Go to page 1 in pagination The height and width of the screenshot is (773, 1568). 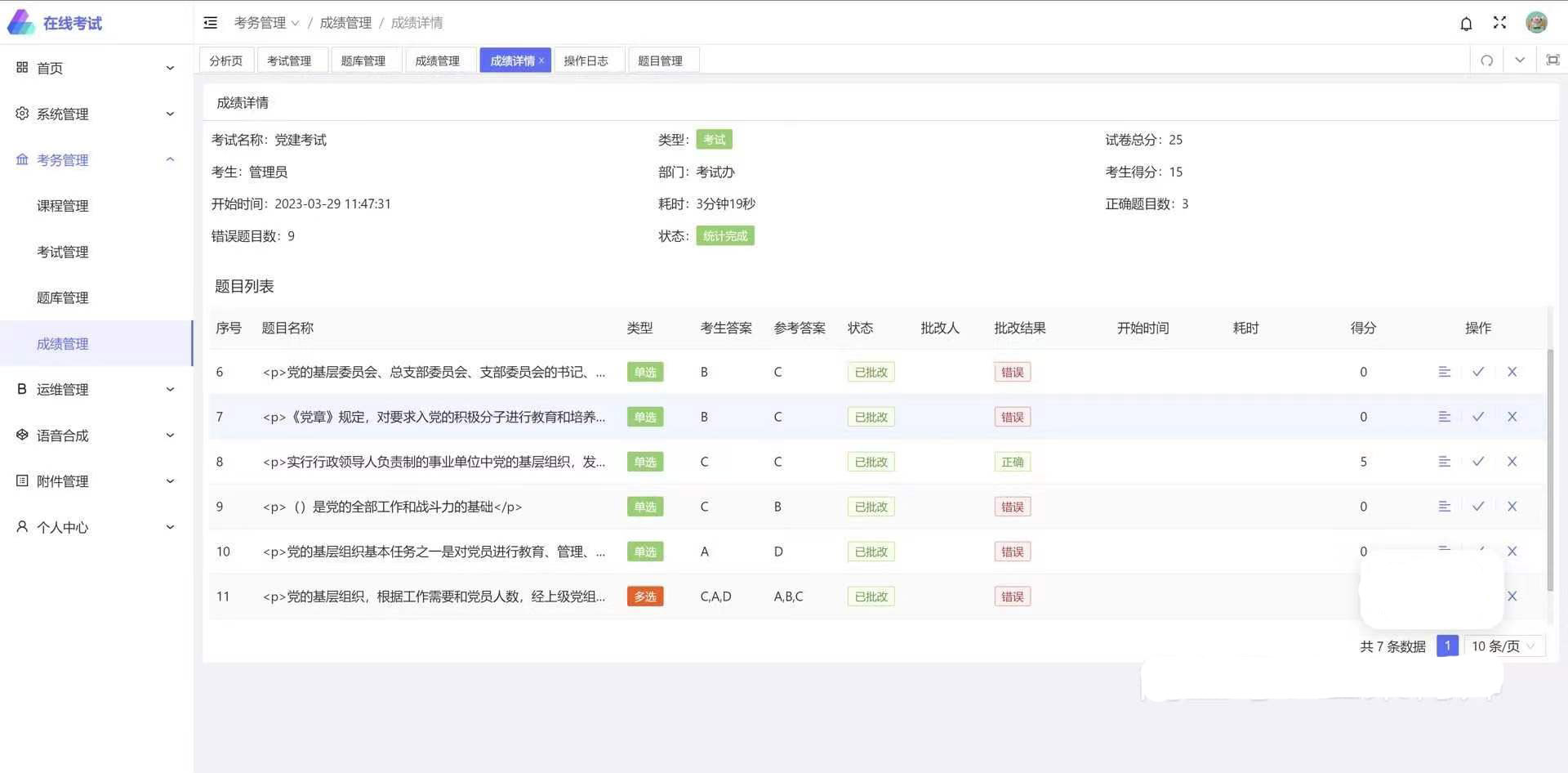point(1447,646)
